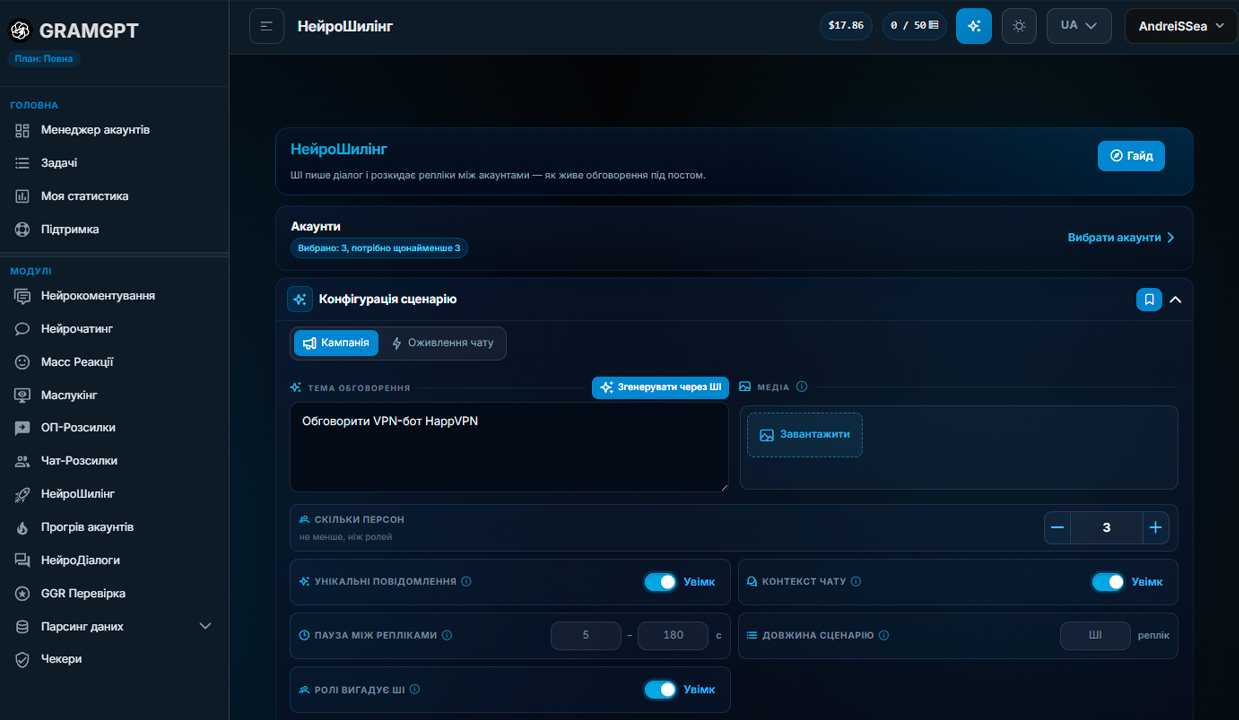
Task: Click the maximum pause field showing 180
Action: (x=673, y=635)
